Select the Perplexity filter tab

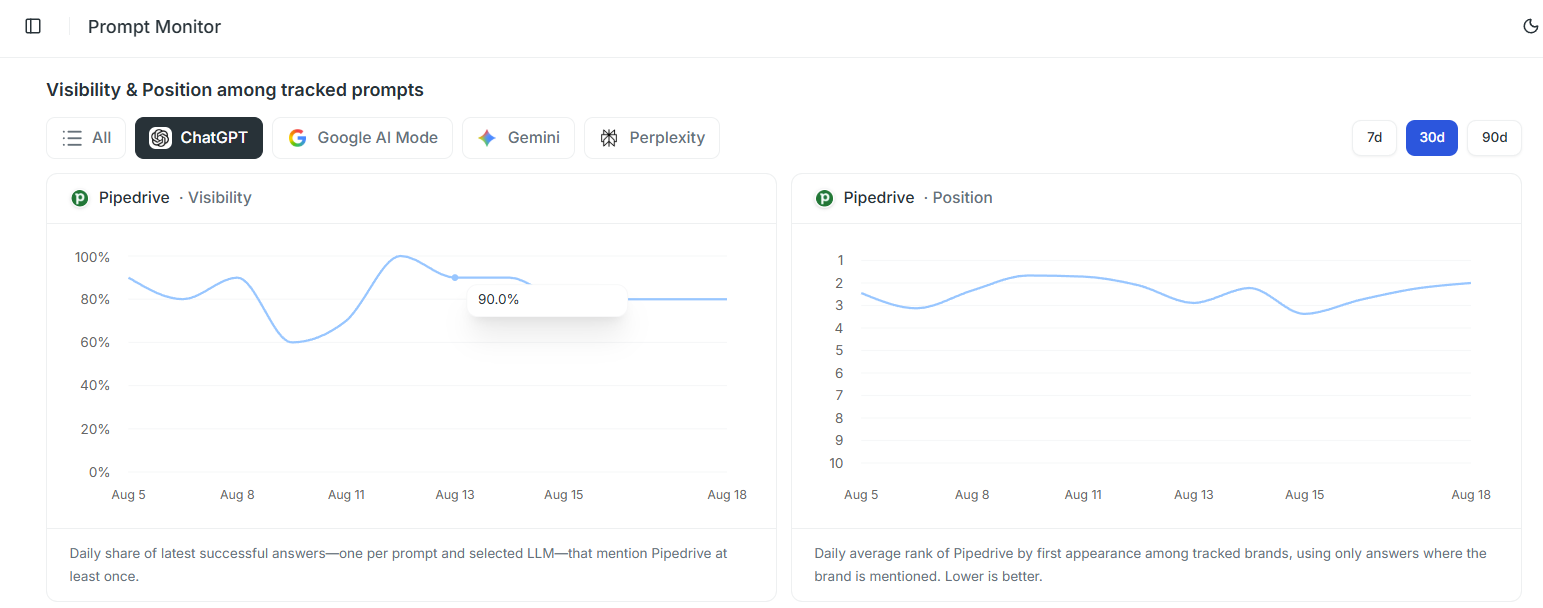click(x=652, y=138)
